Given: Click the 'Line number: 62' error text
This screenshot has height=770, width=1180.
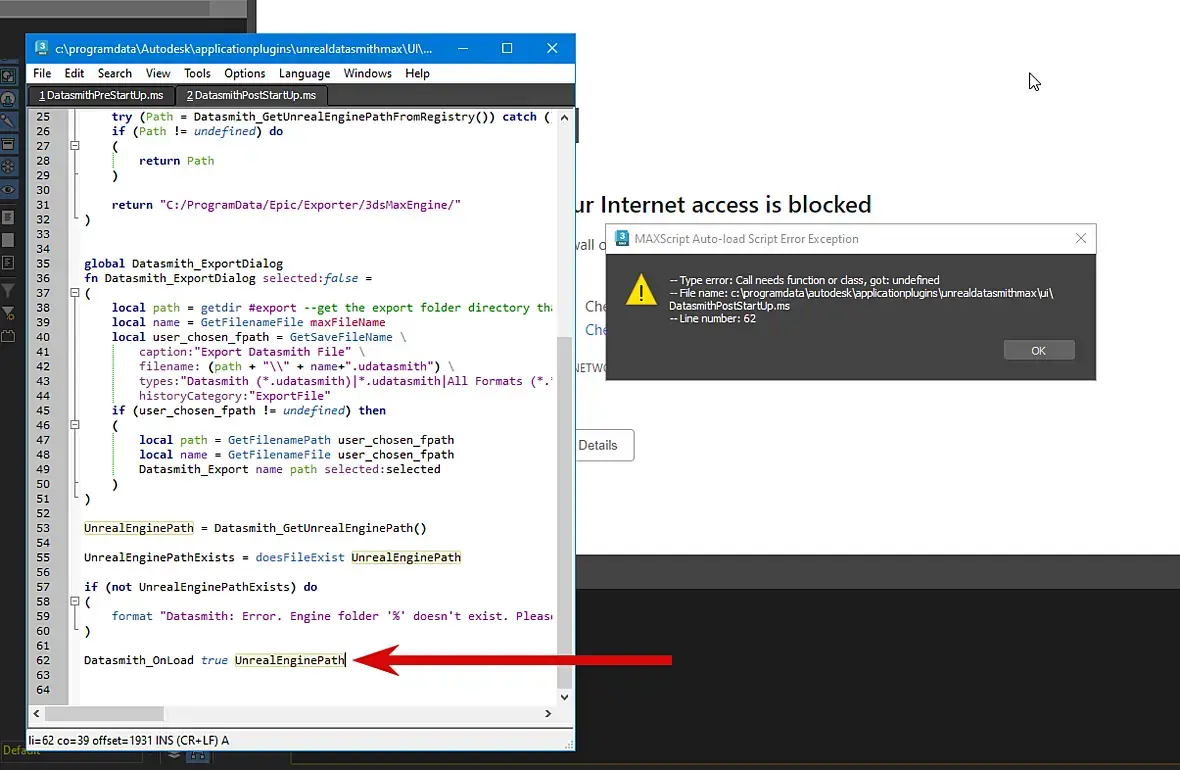Looking at the screenshot, I should (713, 318).
